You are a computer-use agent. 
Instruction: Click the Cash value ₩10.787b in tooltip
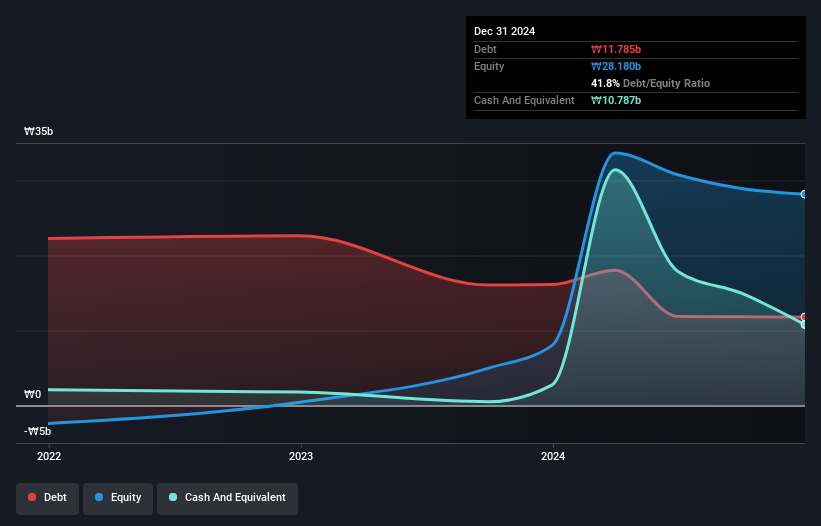pyautogui.click(x=616, y=100)
